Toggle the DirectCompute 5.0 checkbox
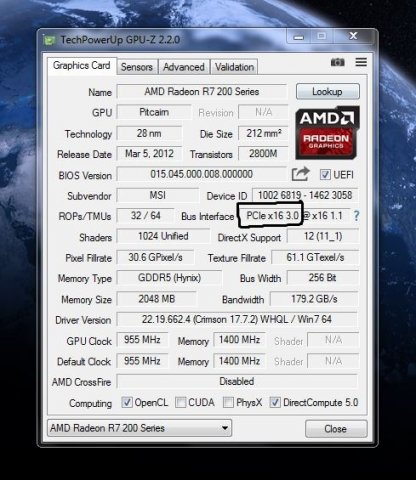Viewport: 416px width, 480px height. pos(275,402)
